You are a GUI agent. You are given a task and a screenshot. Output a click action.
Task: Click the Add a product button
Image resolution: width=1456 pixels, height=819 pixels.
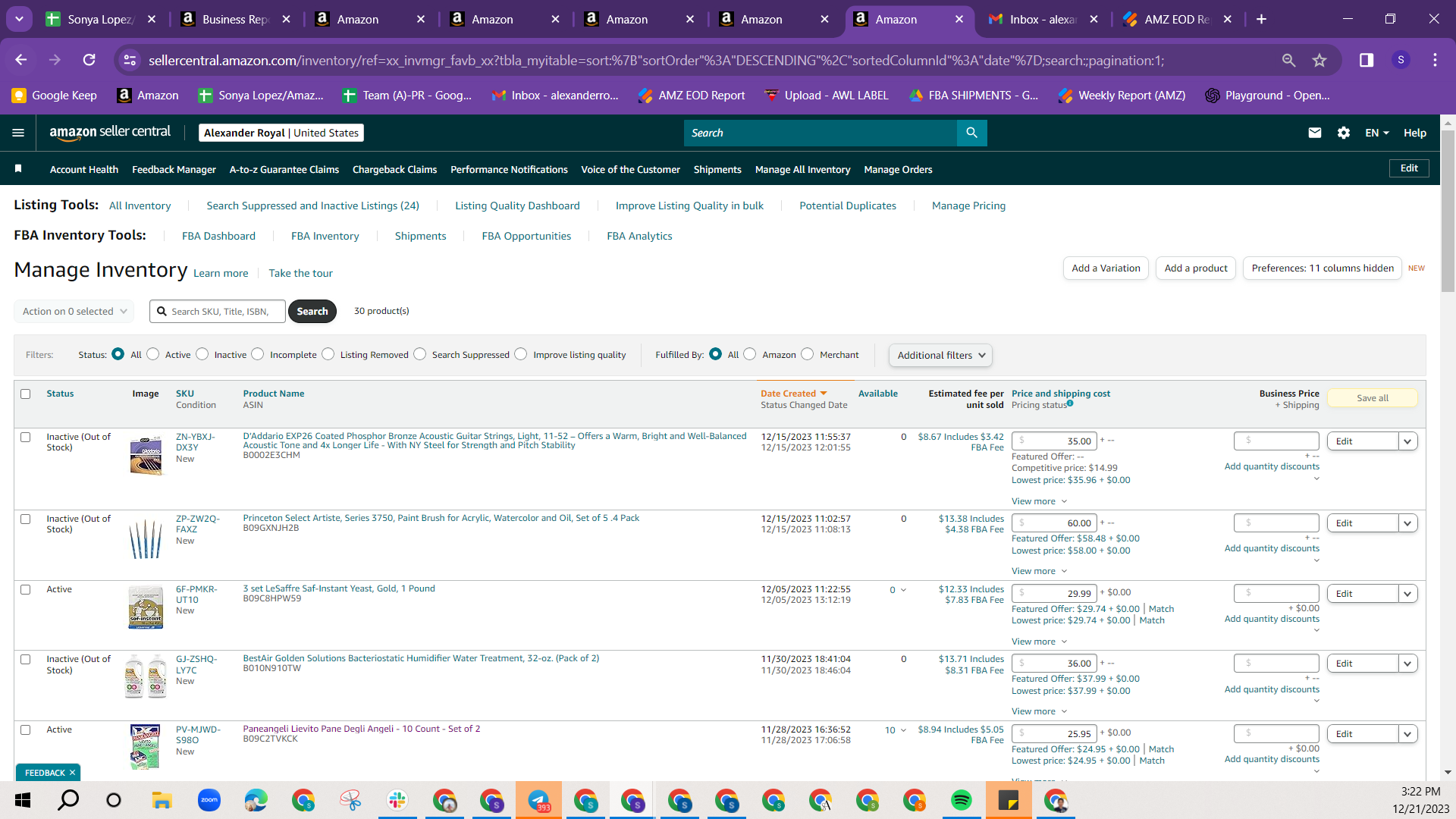point(1196,268)
